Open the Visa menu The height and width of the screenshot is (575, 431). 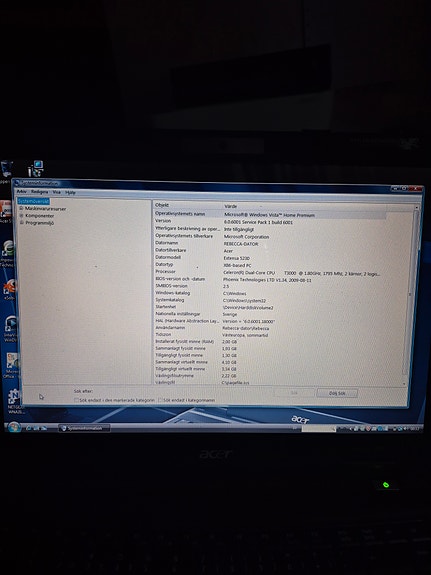click(x=56, y=192)
